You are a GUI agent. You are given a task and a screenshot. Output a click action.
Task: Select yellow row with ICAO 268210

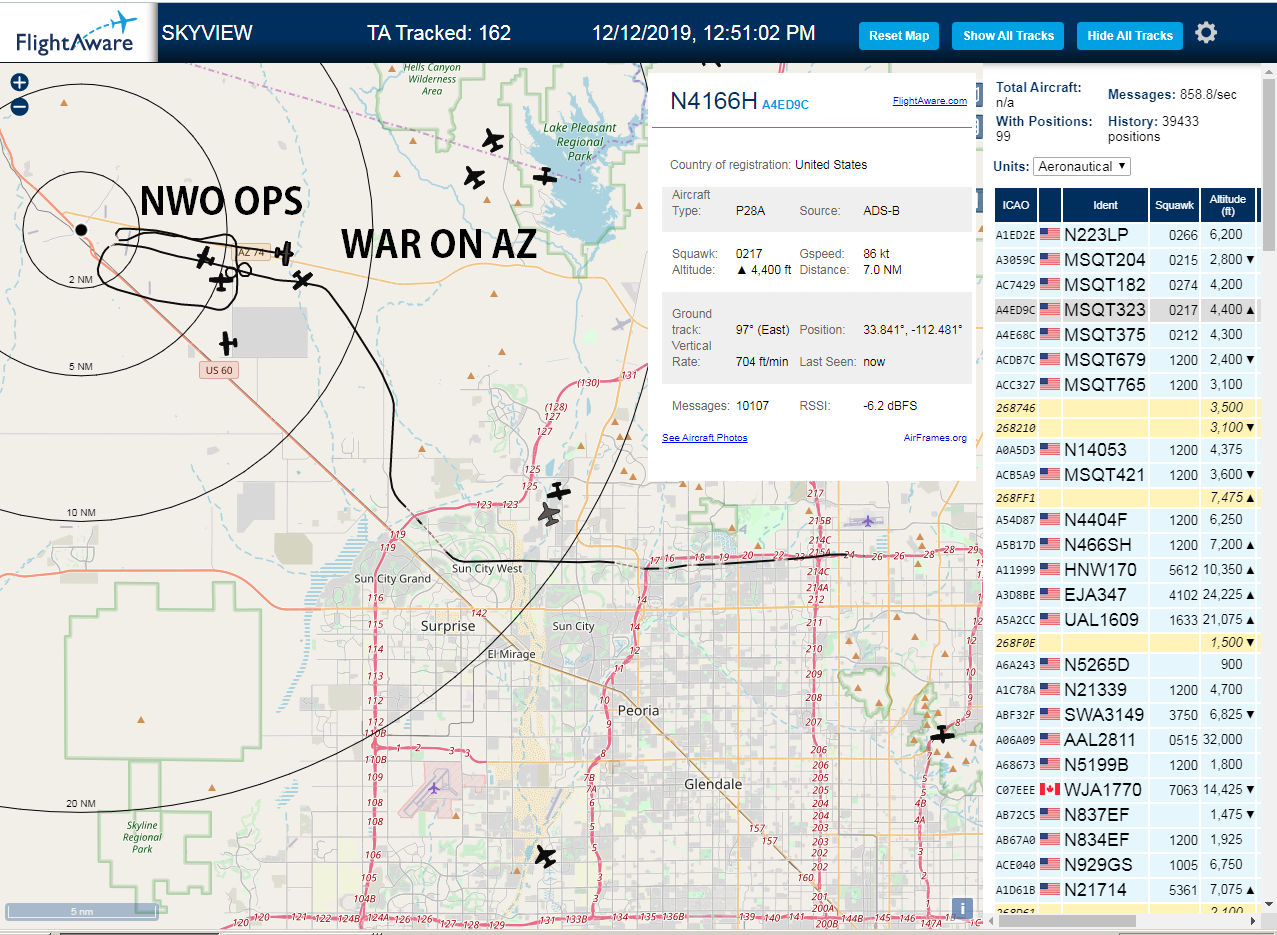click(x=1127, y=428)
